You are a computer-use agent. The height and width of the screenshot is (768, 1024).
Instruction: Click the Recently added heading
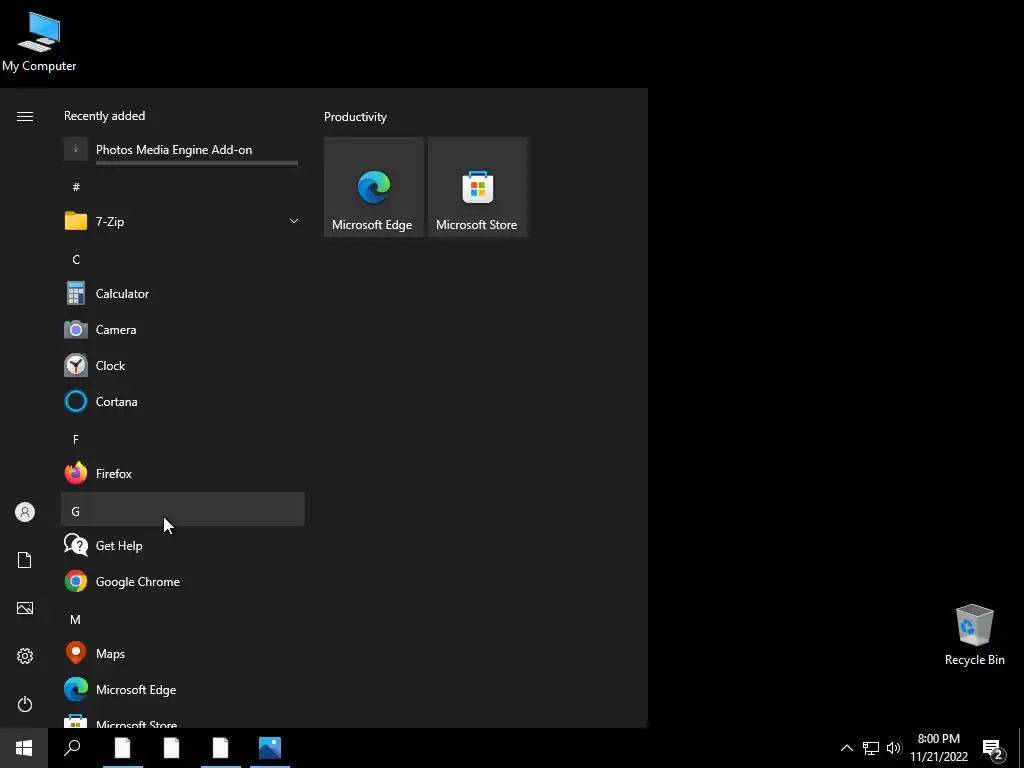104,116
